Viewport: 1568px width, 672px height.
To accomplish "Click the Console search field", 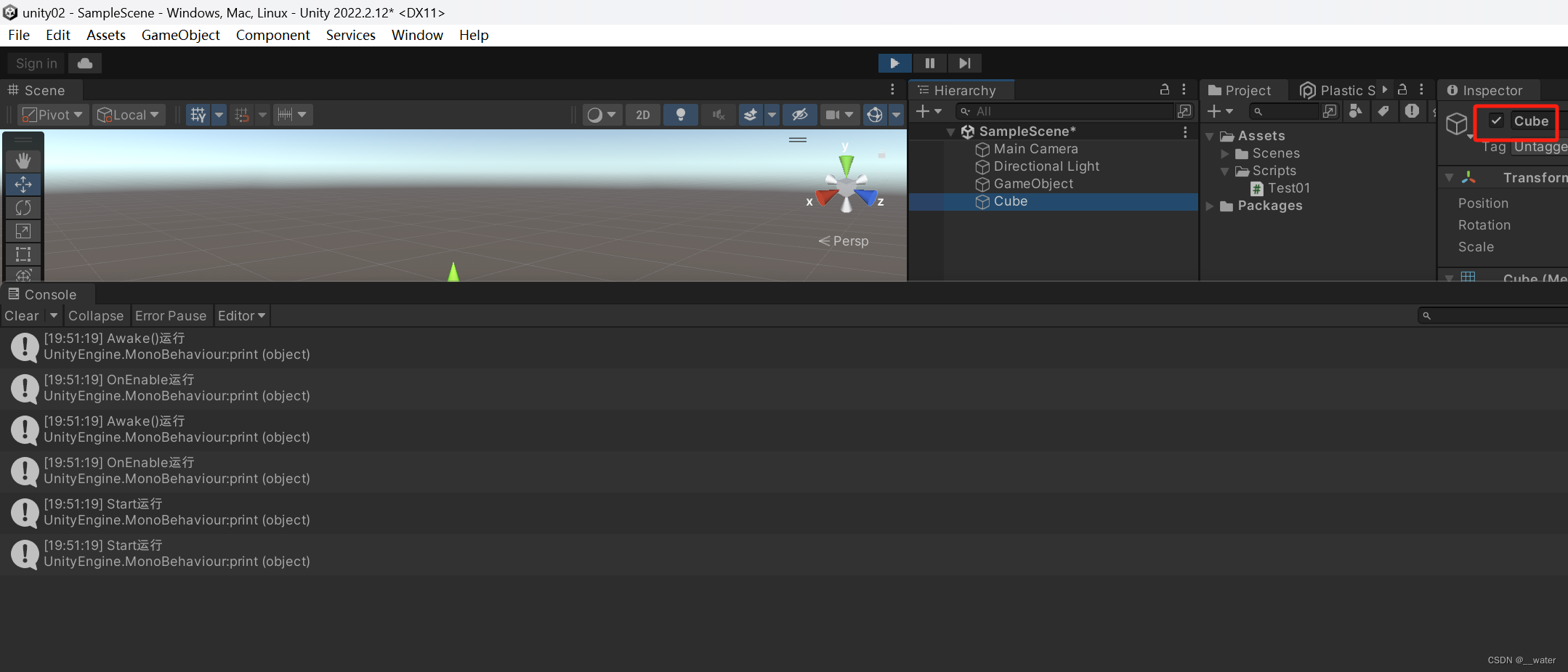I will point(1490,315).
